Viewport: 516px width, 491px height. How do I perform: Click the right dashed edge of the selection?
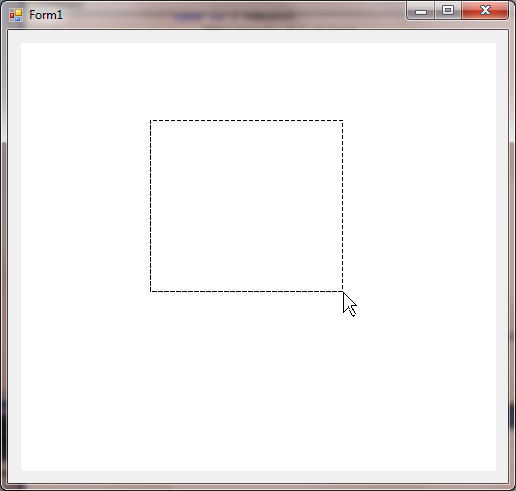[342, 206]
